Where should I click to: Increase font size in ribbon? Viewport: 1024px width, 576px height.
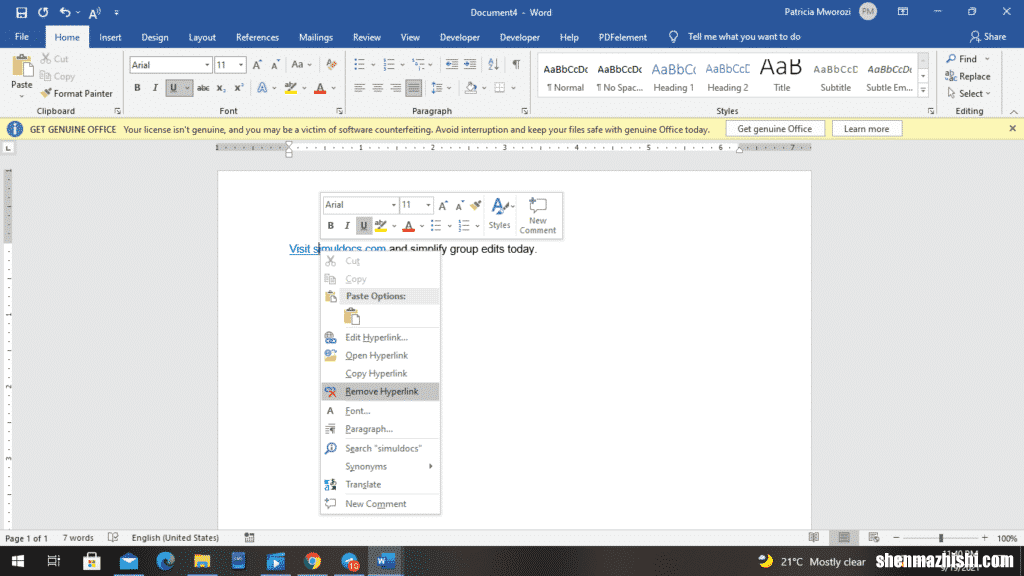click(257, 65)
